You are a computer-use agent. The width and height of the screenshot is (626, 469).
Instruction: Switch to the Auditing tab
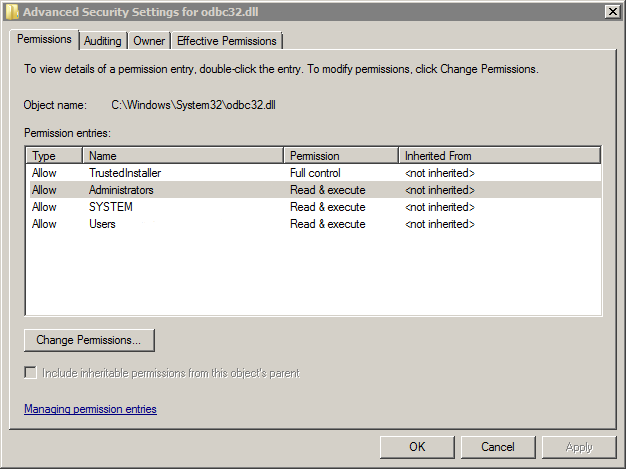pyautogui.click(x=102, y=41)
